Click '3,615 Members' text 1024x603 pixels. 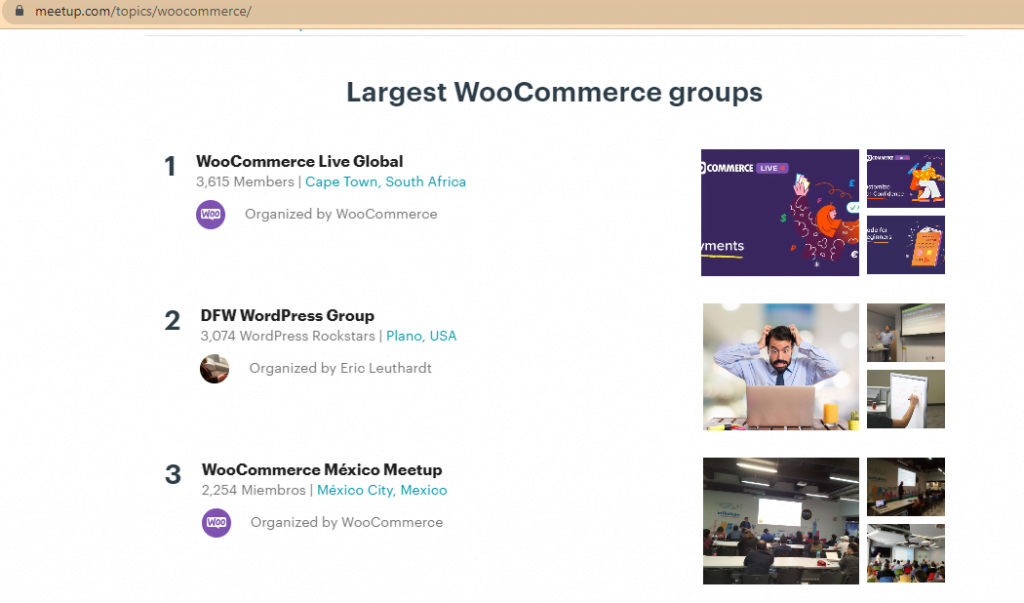245,182
